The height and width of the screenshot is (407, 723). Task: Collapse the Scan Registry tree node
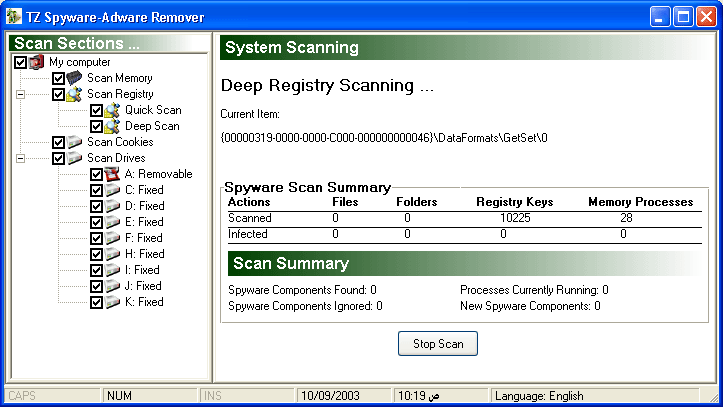(20, 94)
